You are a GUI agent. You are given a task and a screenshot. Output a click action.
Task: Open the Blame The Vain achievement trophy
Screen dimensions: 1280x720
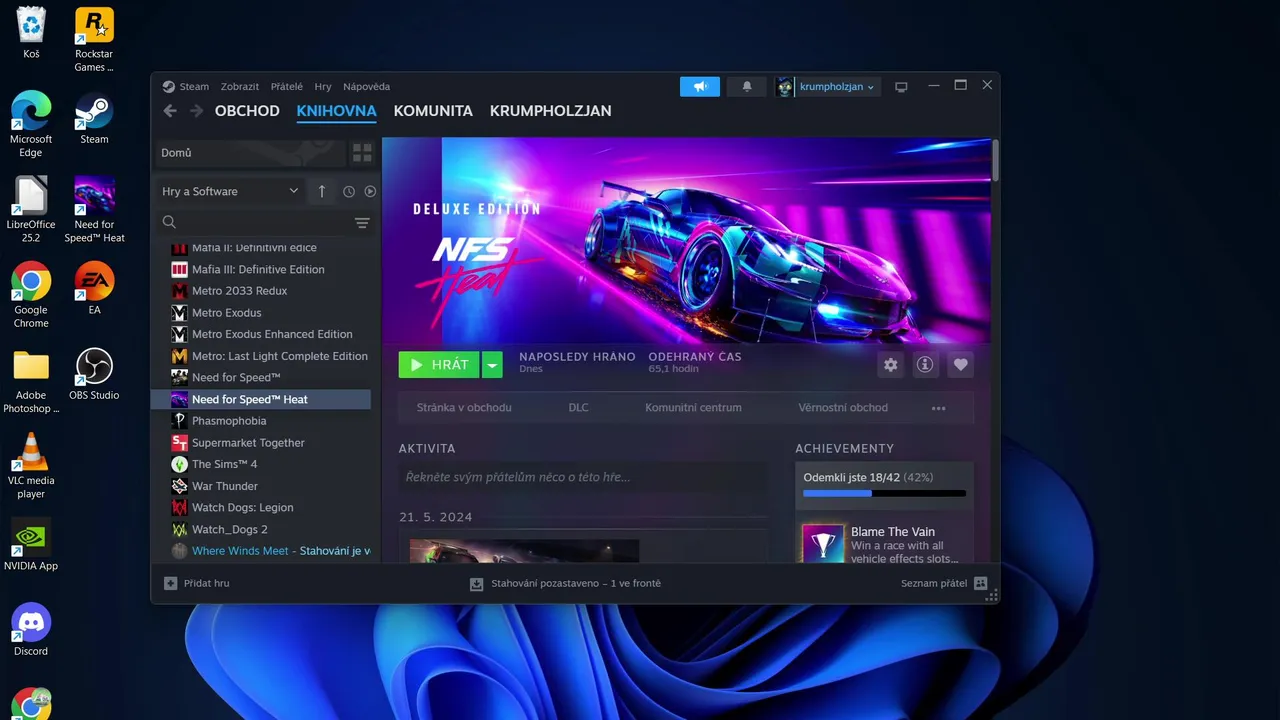pyautogui.click(x=823, y=544)
